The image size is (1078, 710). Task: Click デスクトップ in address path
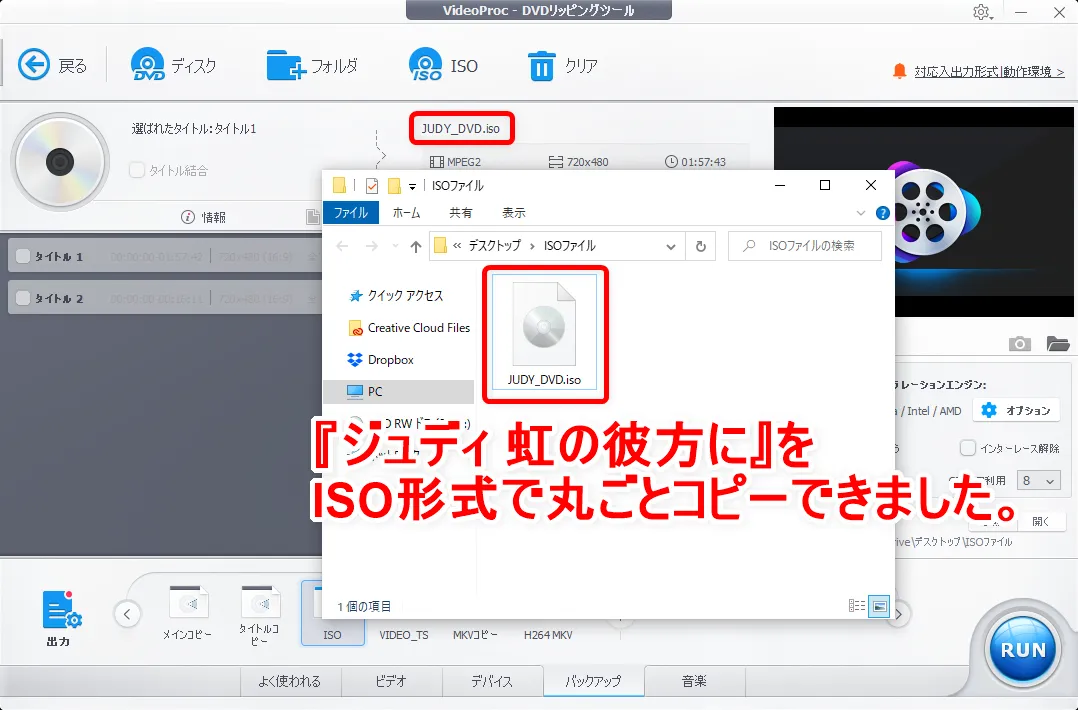pyautogui.click(x=494, y=246)
